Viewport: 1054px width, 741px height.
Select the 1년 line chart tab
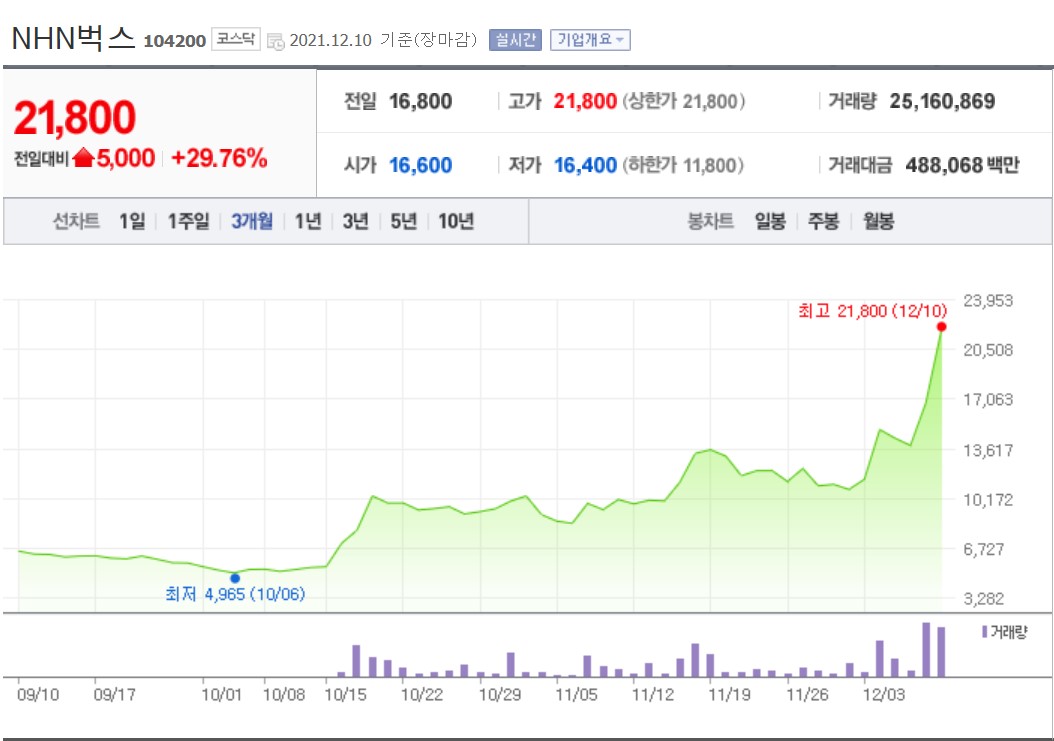tap(308, 221)
